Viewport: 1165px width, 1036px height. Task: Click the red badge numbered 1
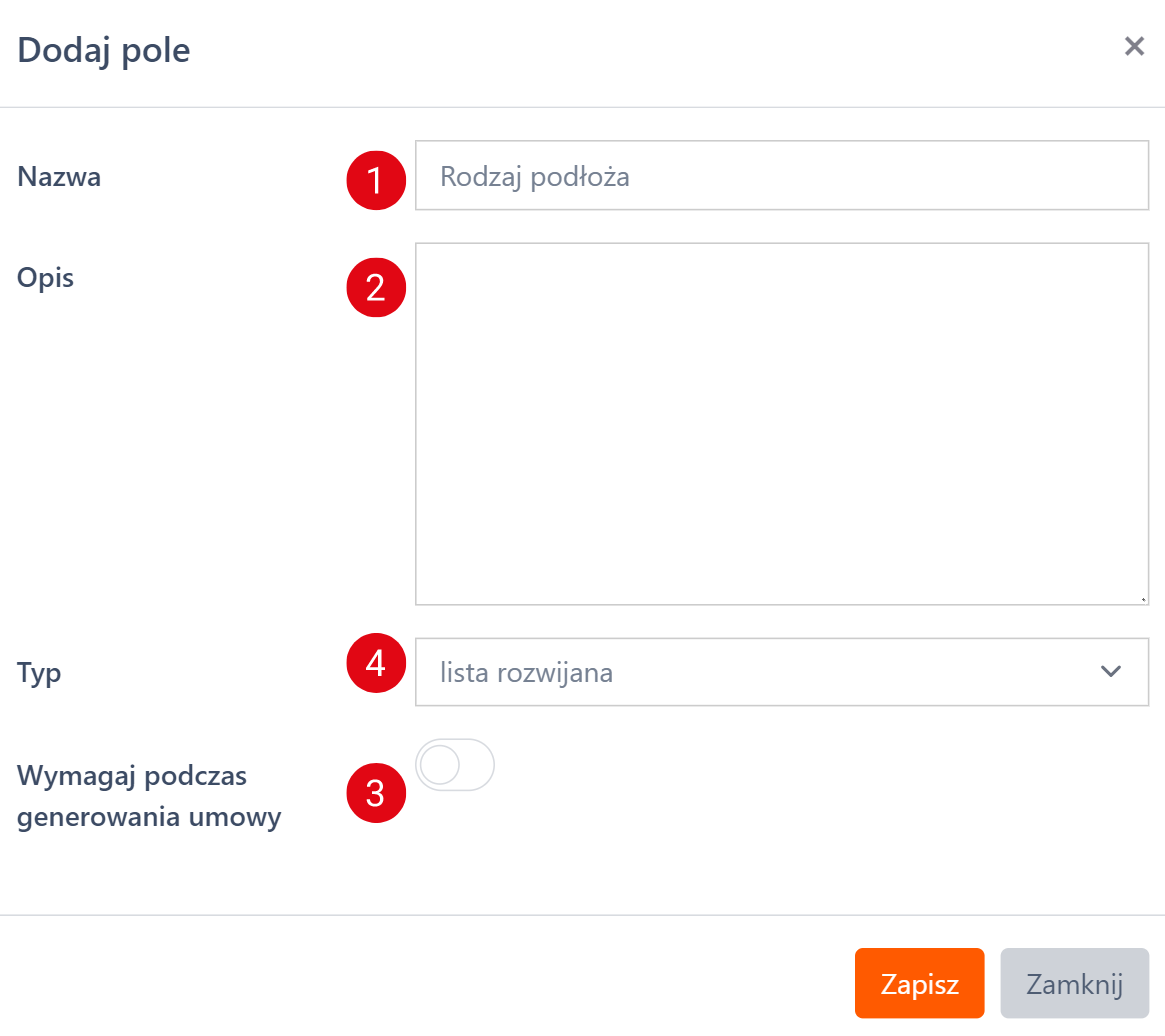click(375, 181)
